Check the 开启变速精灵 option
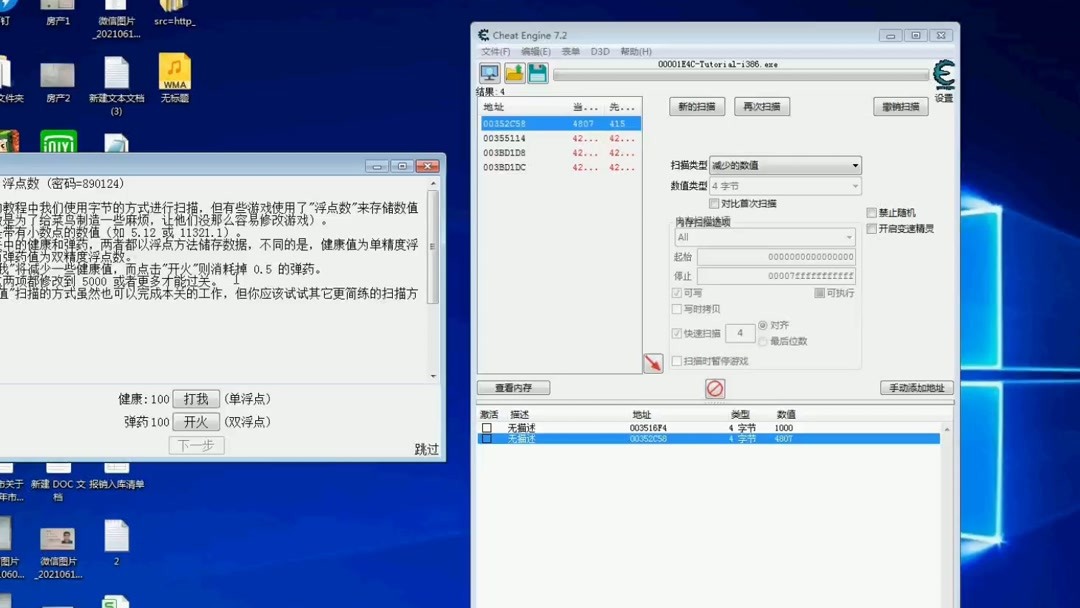The image size is (1080, 608). (871, 227)
